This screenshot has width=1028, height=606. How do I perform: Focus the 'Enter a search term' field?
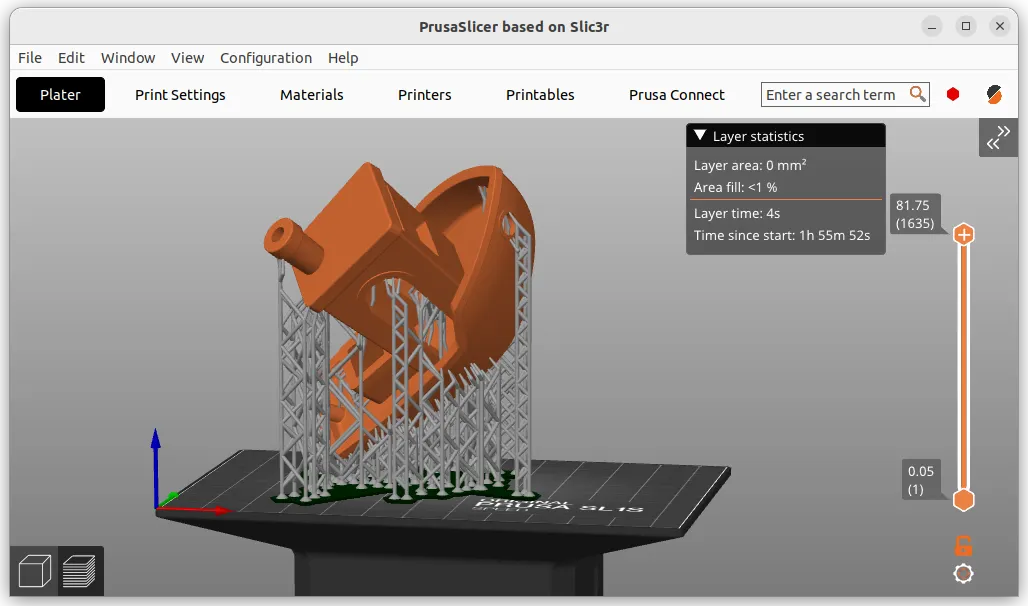(x=832, y=95)
